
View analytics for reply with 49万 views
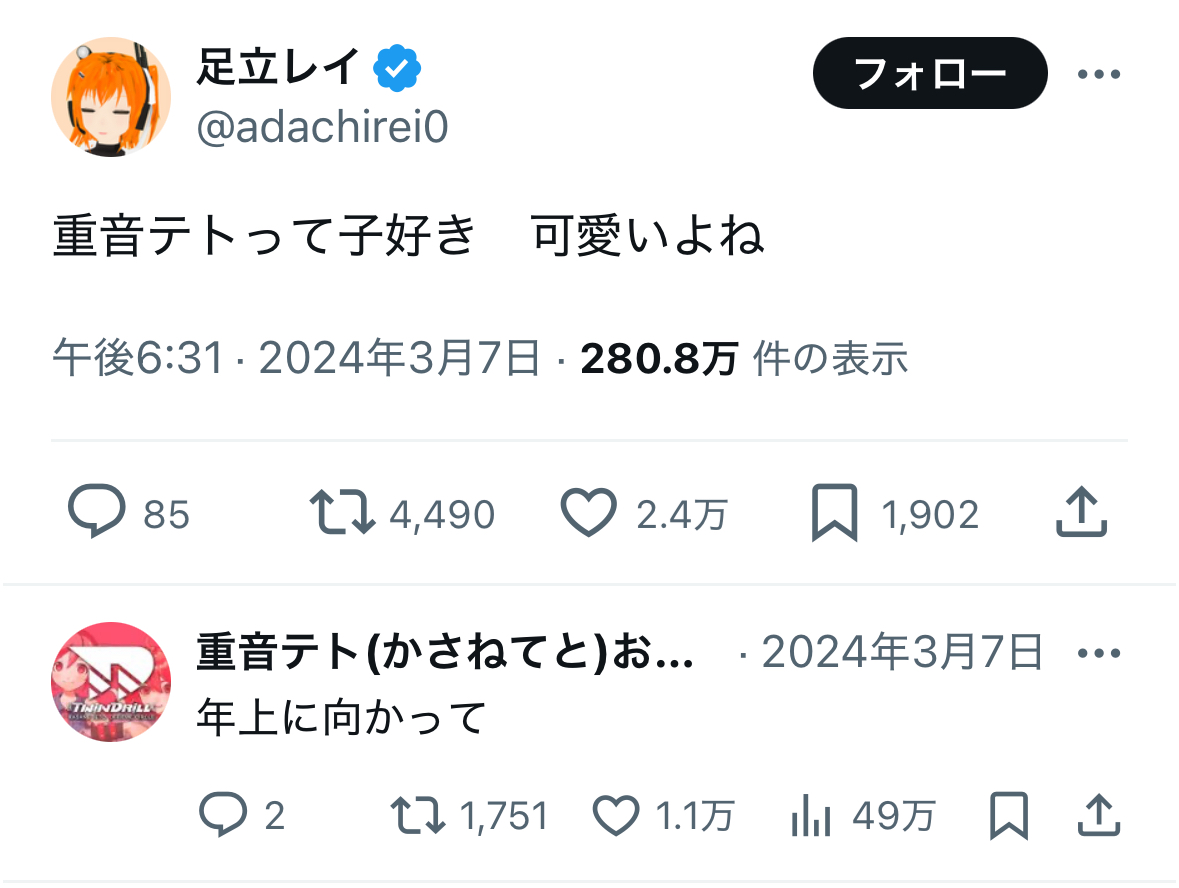click(x=812, y=816)
